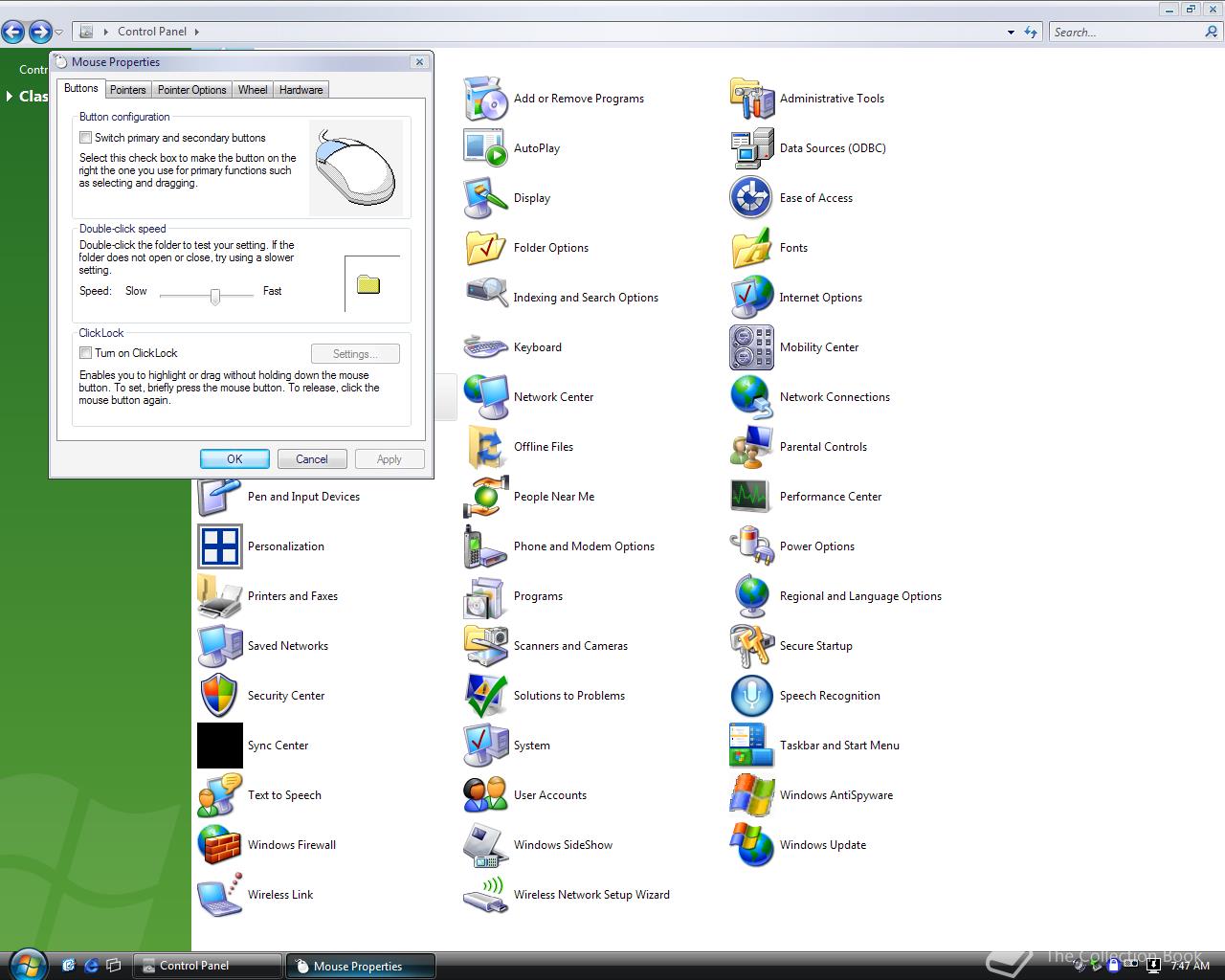Open Data Sources (ODBC) icon
Image resolution: width=1225 pixels, height=980 pixels.
pyautogui.click(x=752, y=148)
